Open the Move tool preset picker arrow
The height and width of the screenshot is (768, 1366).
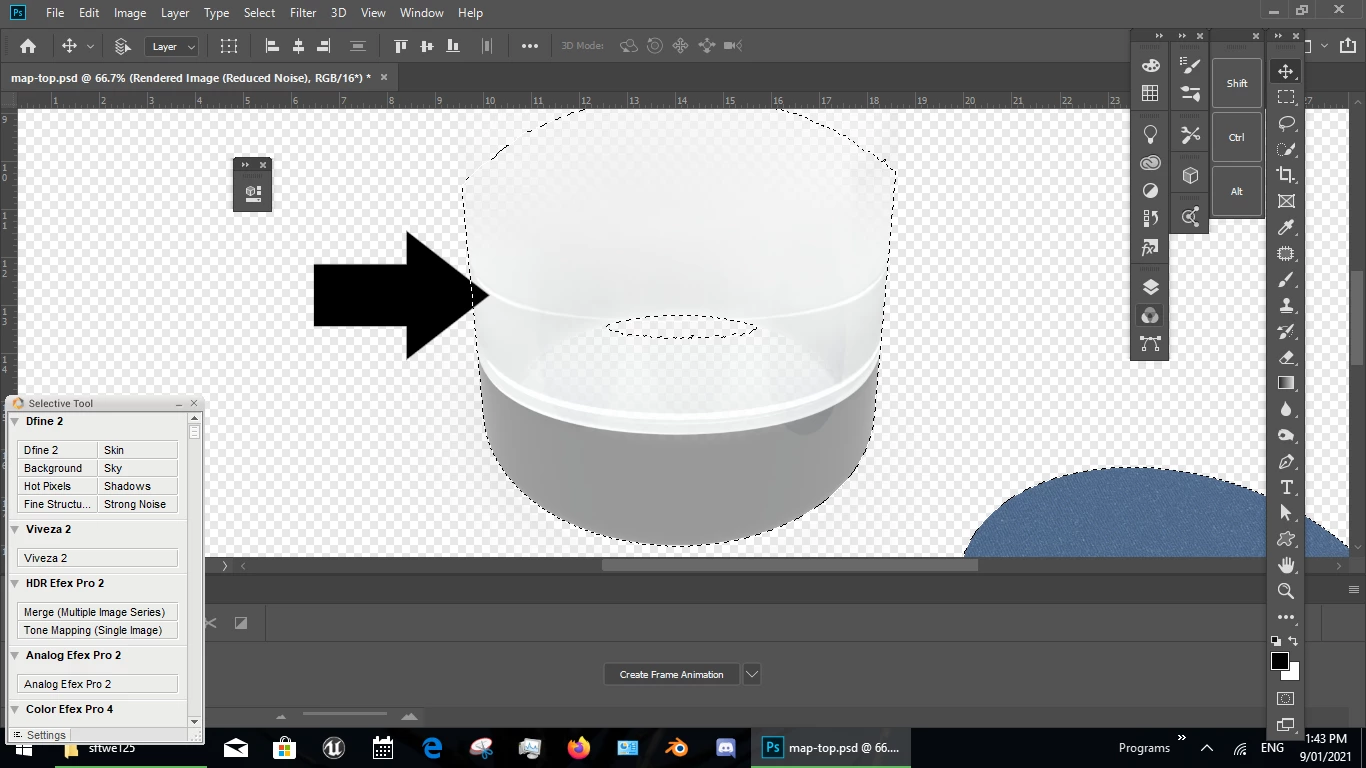tap(90, 46)
